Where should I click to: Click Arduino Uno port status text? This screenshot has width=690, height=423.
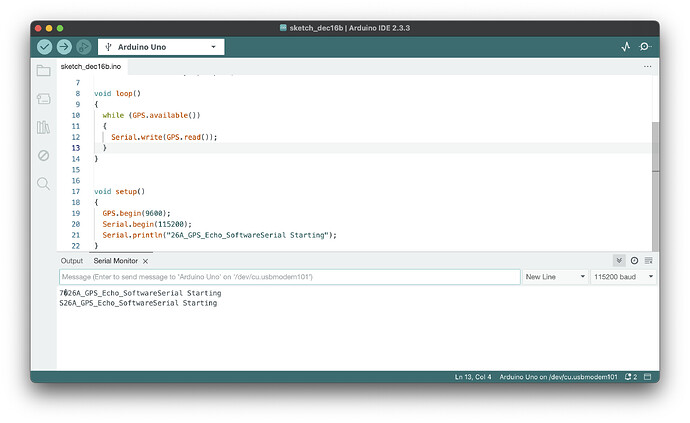(558, 377)
